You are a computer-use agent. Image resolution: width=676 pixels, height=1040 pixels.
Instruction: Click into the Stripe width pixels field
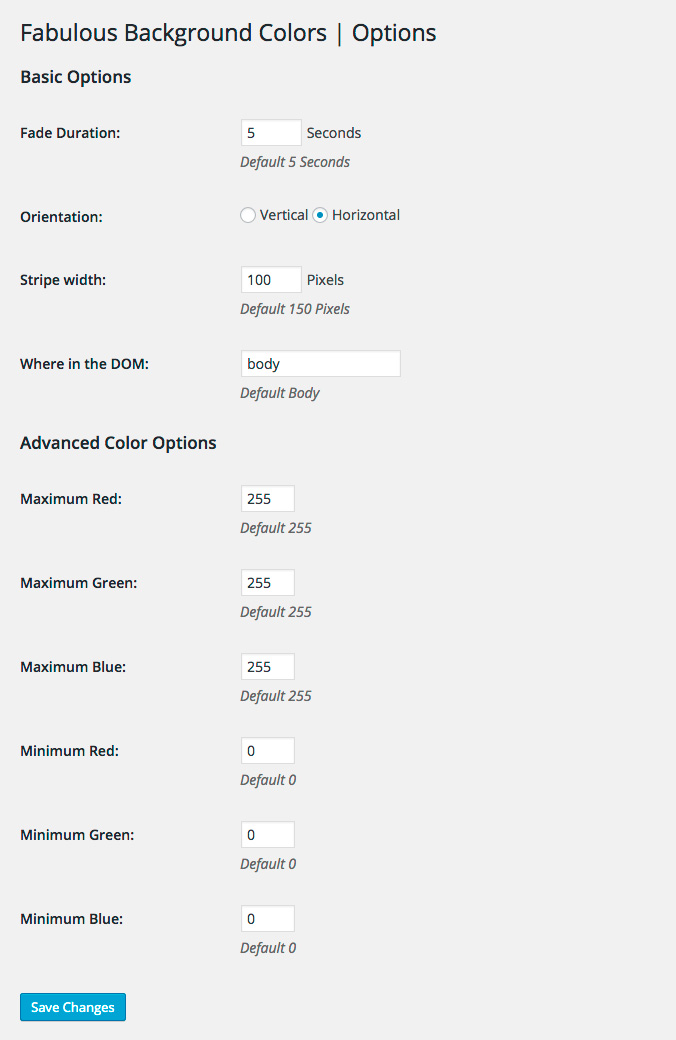pos(271,280)
